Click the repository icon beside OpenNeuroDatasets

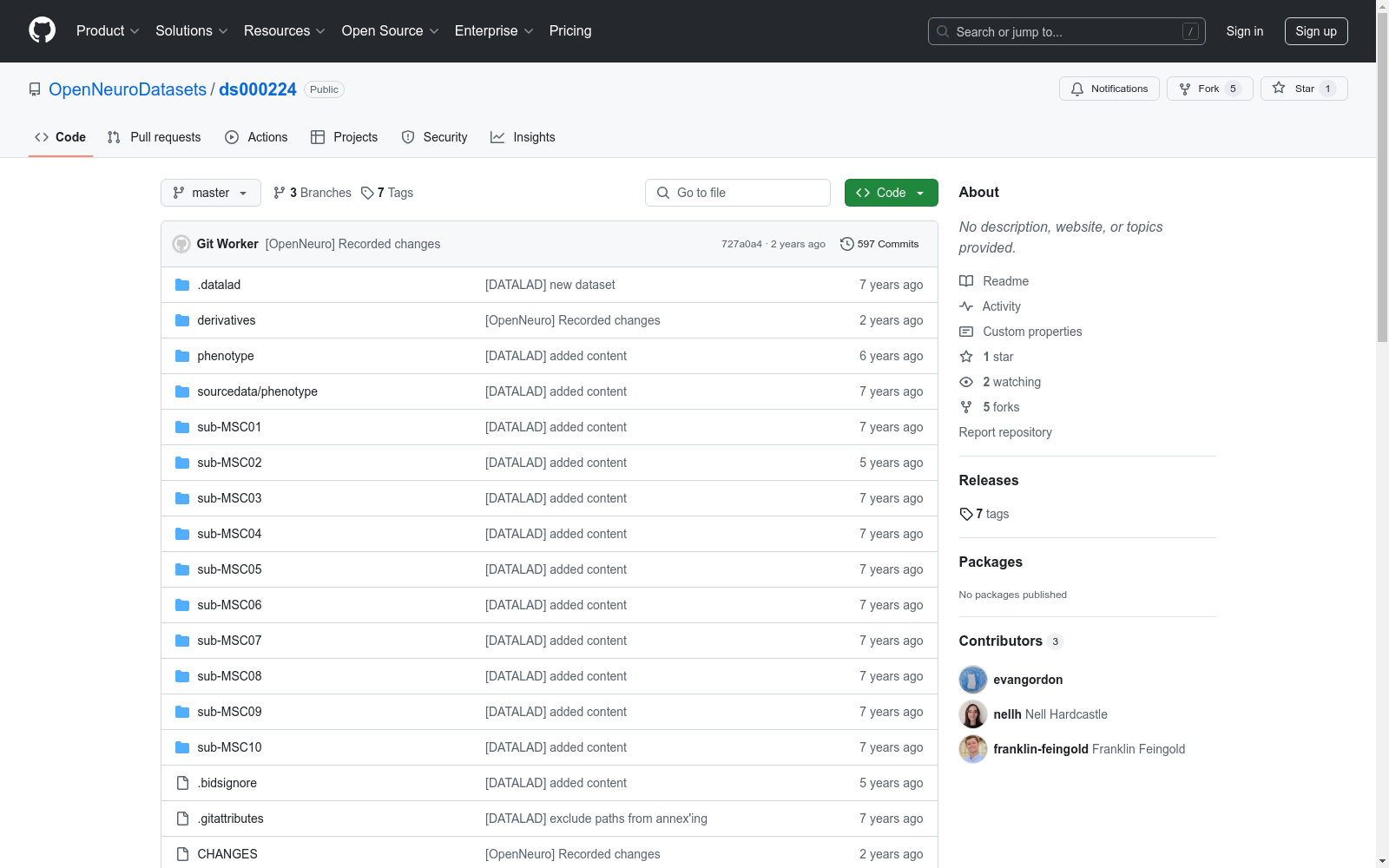pos(35,89)
